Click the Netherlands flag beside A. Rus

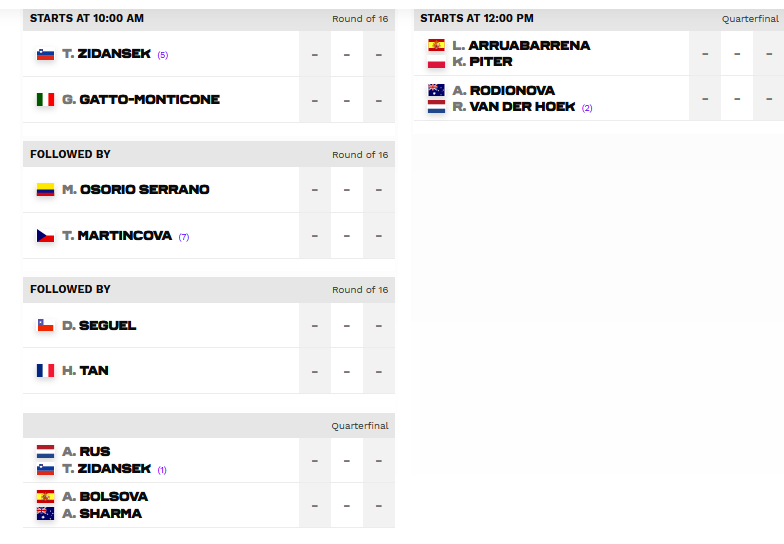[x=46, y=452]
